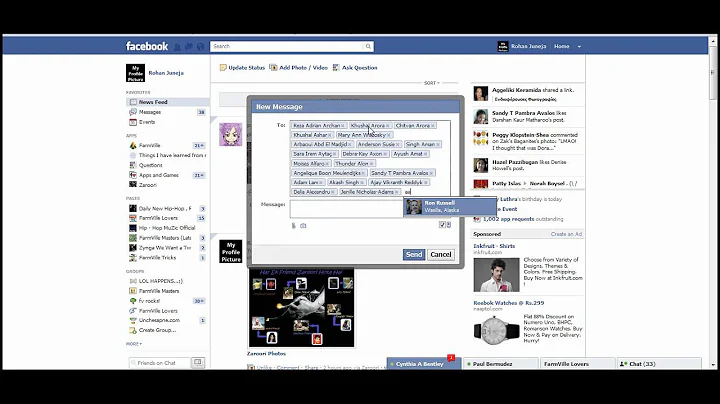
Task: Open the Paul Bermudez chat tab
Action: (501, 364)
